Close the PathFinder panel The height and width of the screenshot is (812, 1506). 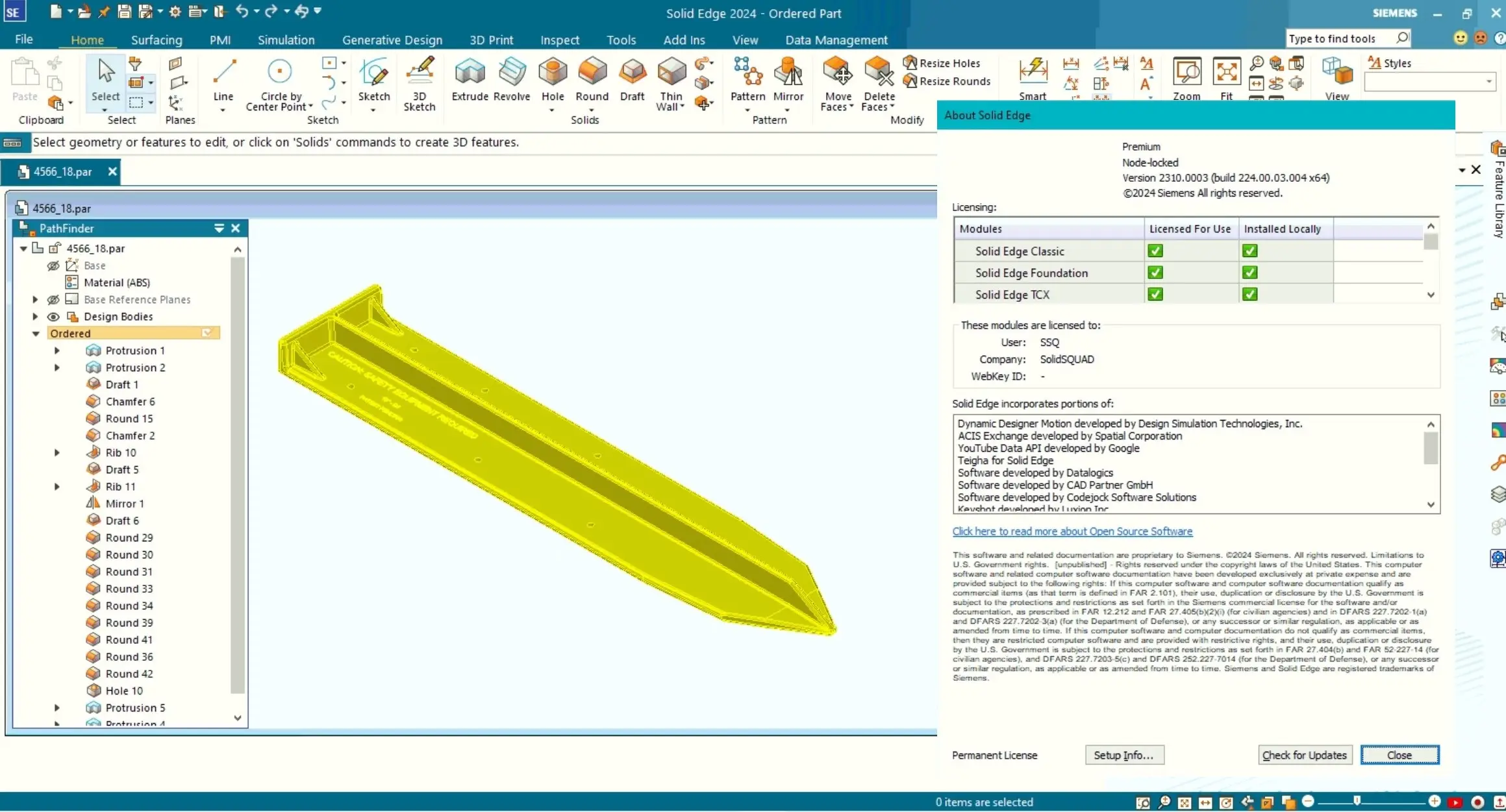pos(236,228)
